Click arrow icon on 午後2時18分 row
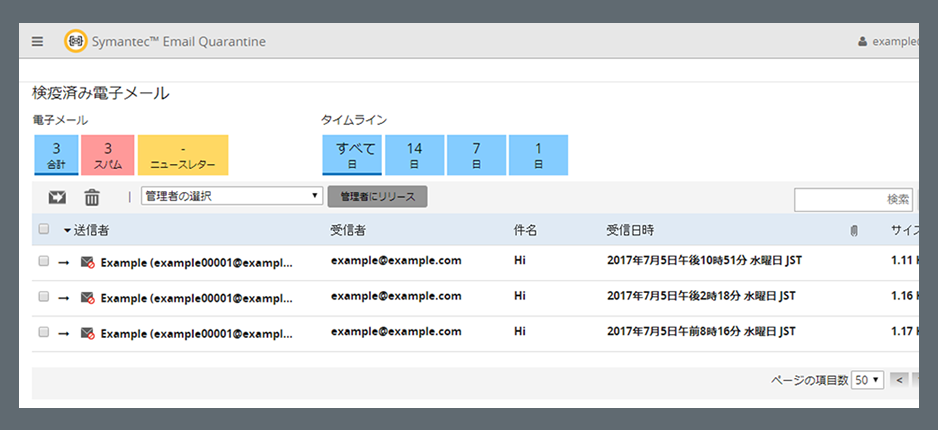 (63, 297)
